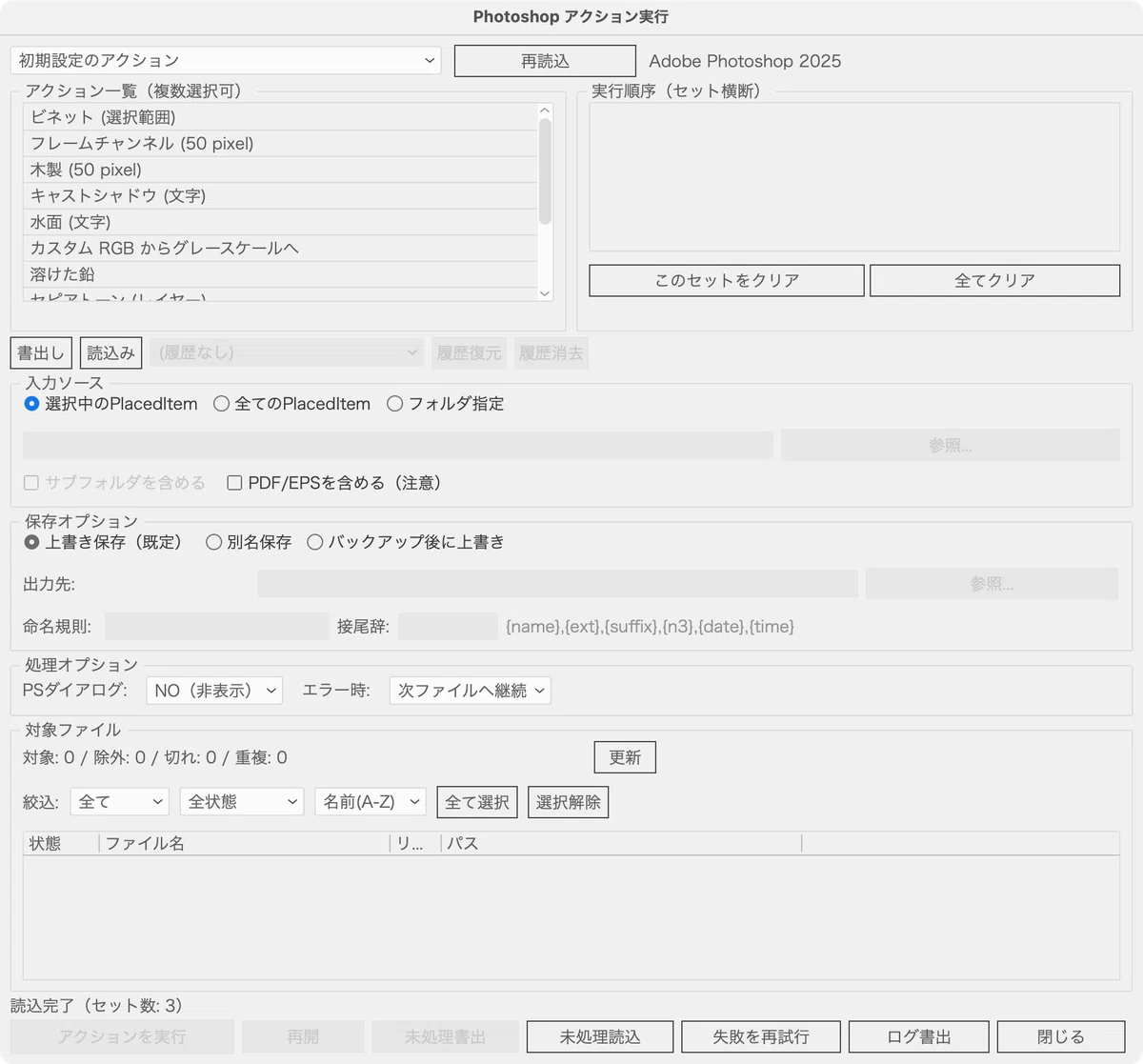The image size is (1143, 1064).
Task: Select カスタム RGB からグレースケールへ action
Action: tap(280, 248)
